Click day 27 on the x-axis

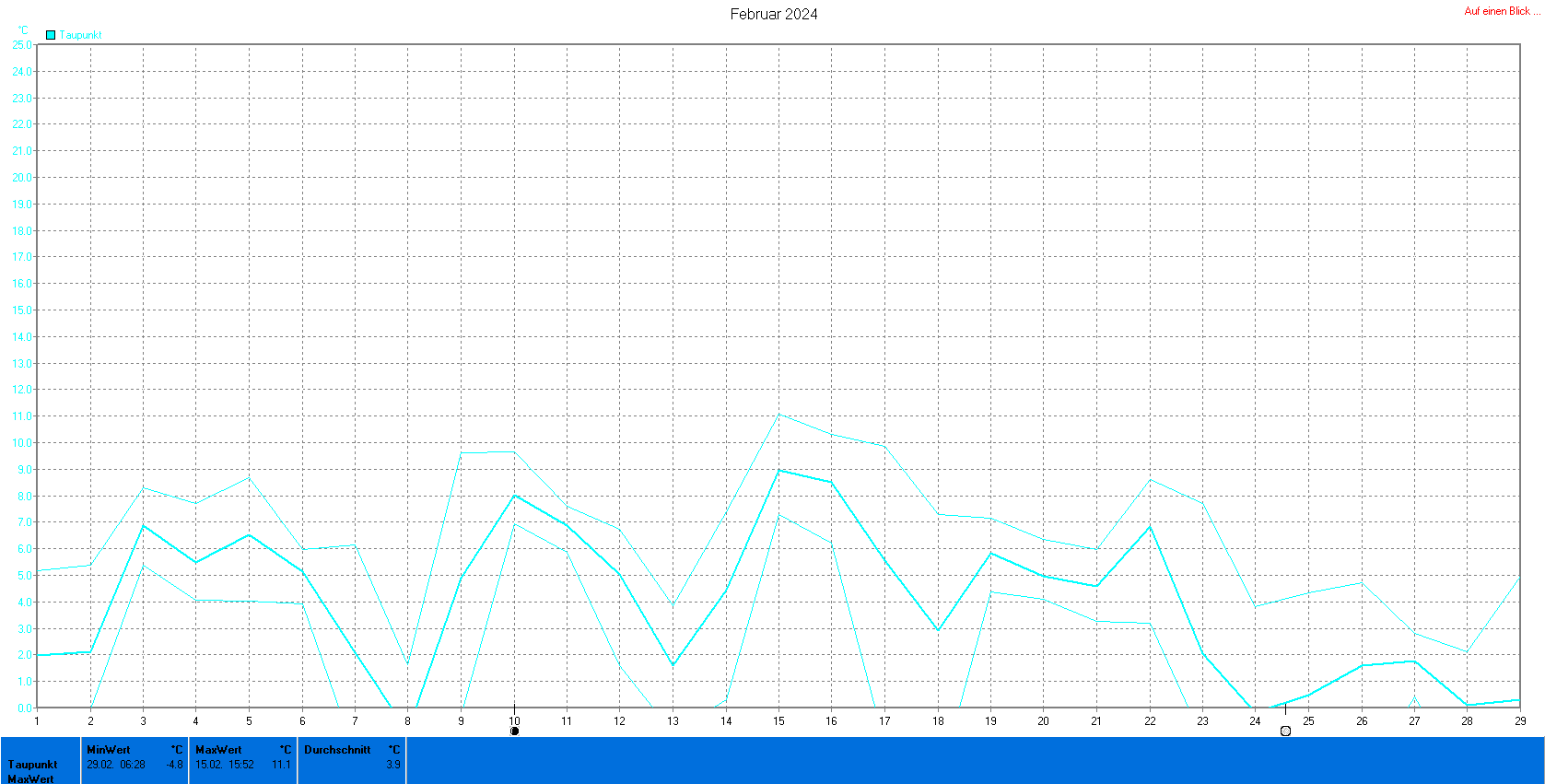1414,721
